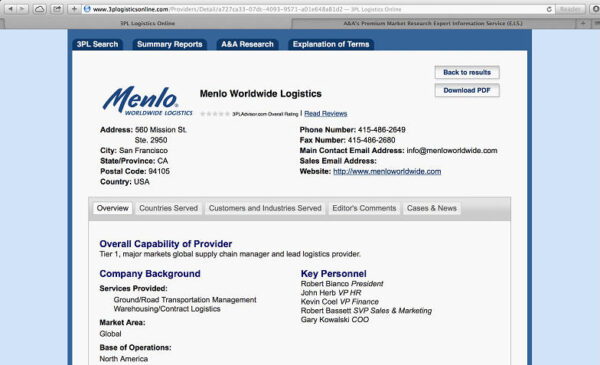The height and width of the screenshot is (365, 600).
Task: Show Customers and Industries Served tab
Action: coord(265,208)
